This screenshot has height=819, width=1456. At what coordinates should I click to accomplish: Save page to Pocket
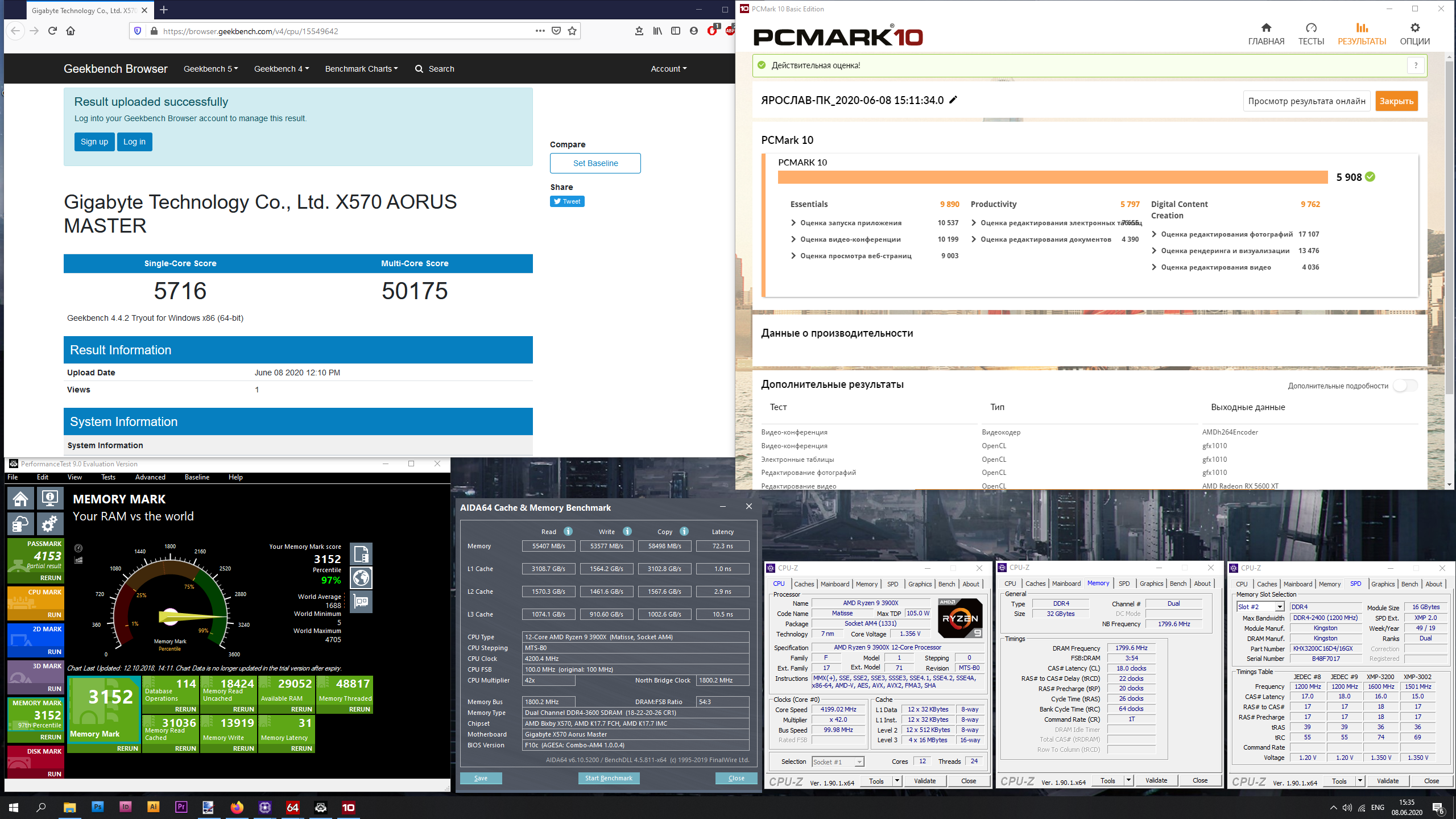tap(556, 31)
